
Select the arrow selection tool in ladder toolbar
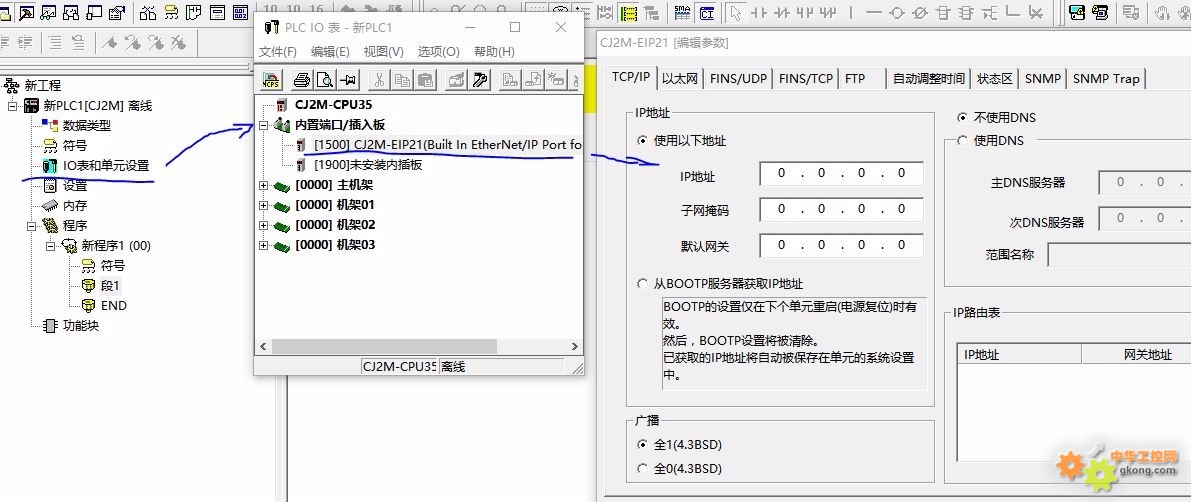click(735, 13)
